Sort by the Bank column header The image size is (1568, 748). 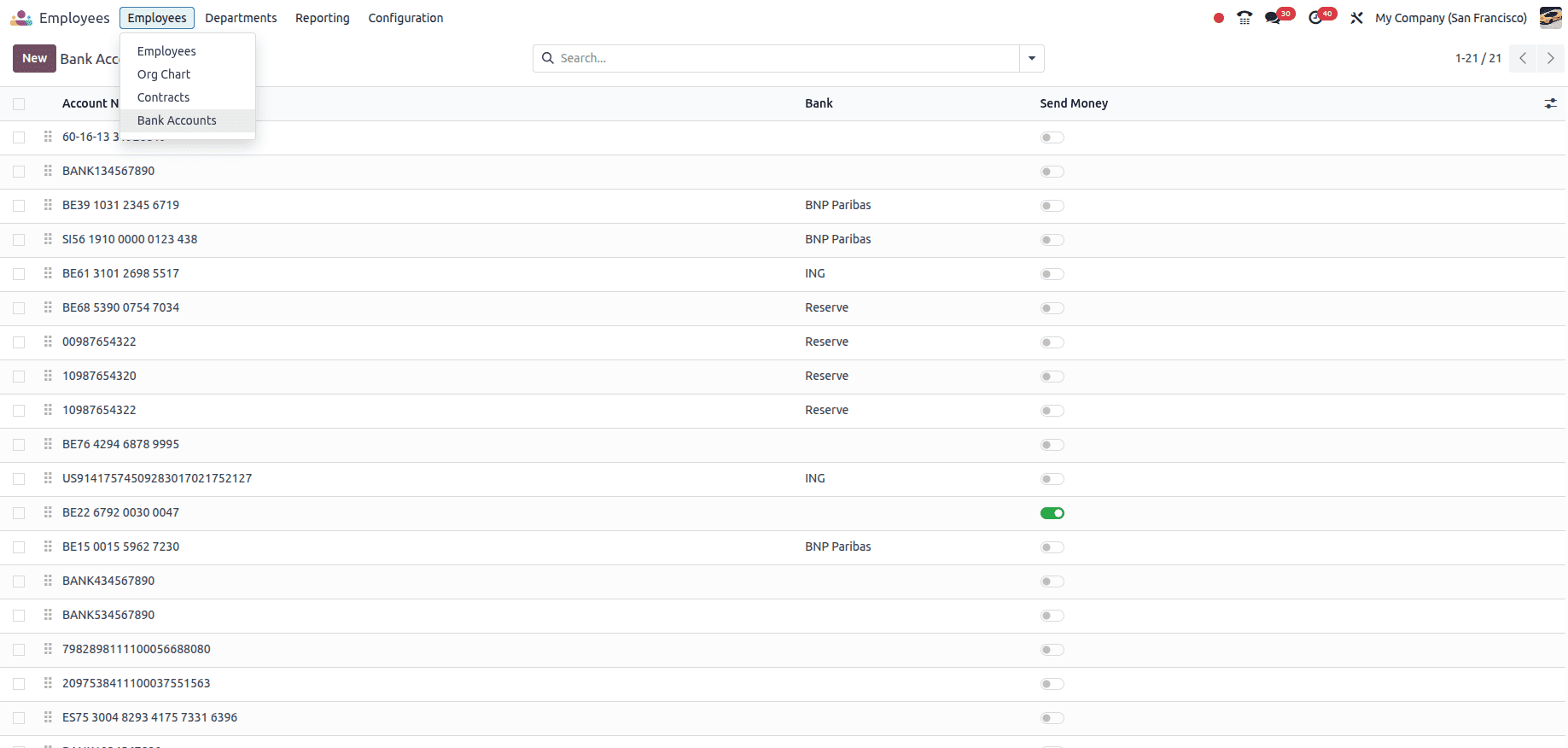[x=819, y=103]
